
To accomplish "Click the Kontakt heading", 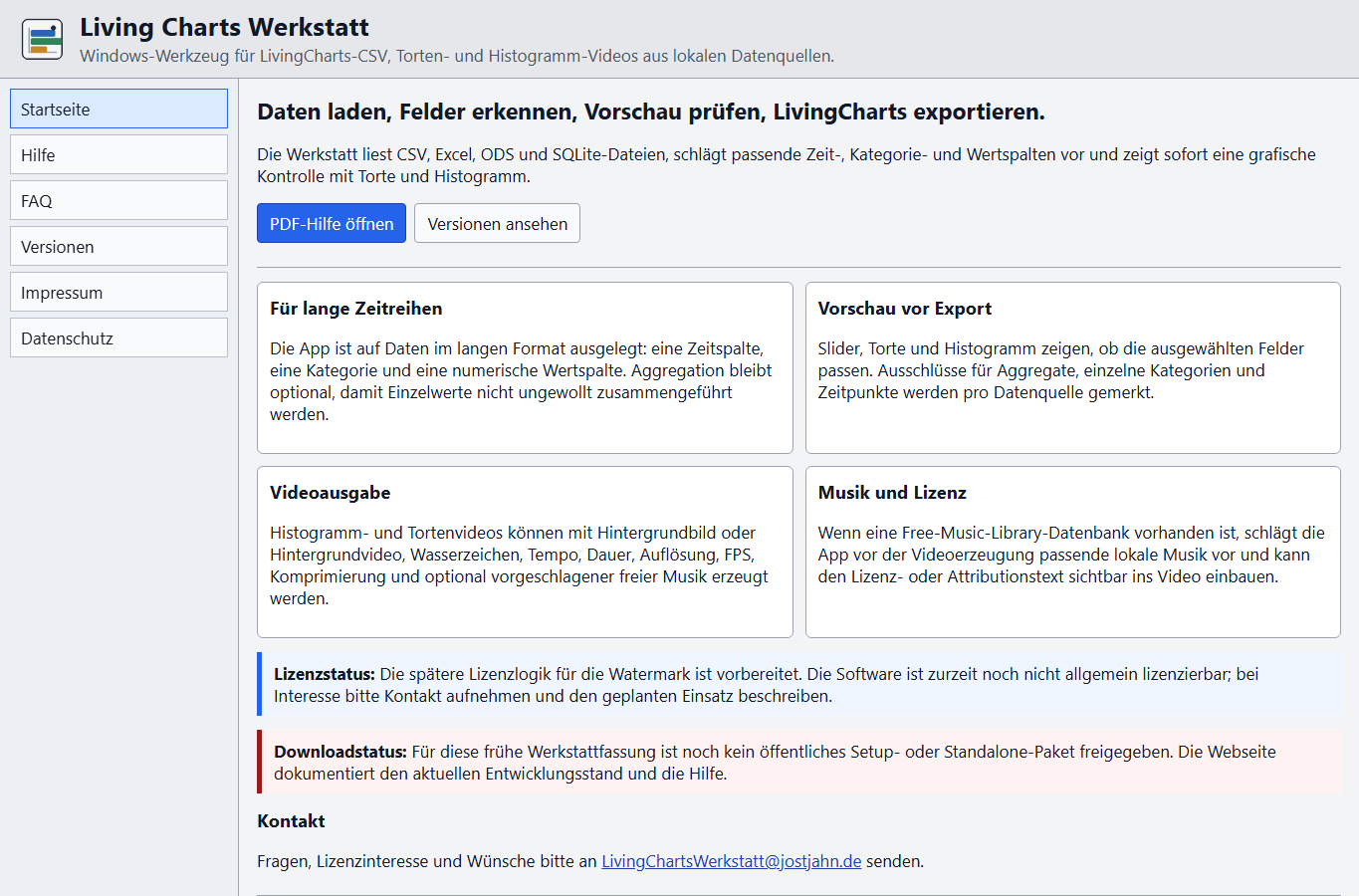I will 291,821.
